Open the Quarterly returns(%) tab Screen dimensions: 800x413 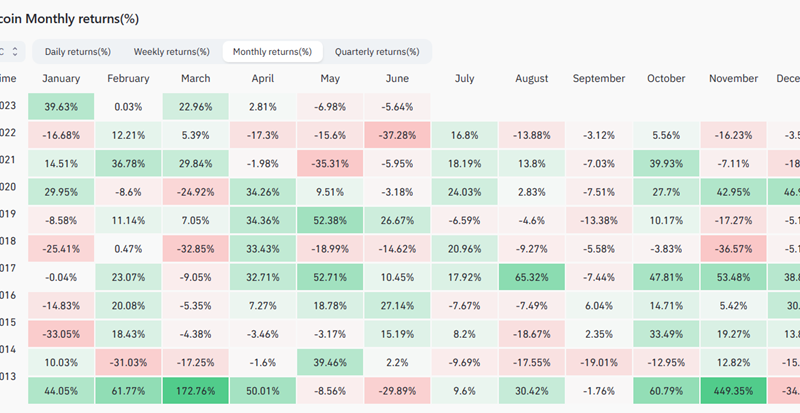point(377,51)
